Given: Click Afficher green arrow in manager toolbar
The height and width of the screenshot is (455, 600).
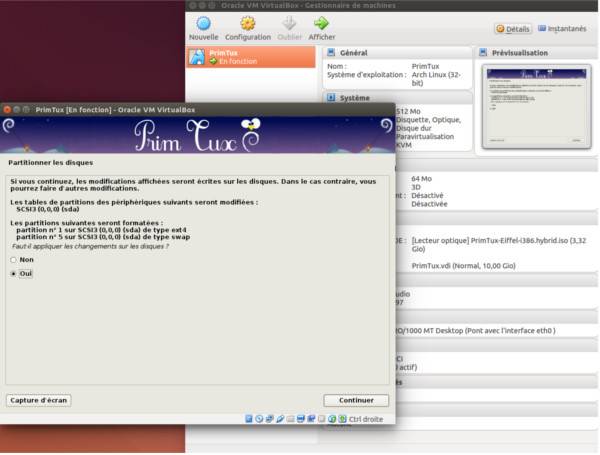Looking at the screenshot, I should pyautogui.click(x=321, y=23).
